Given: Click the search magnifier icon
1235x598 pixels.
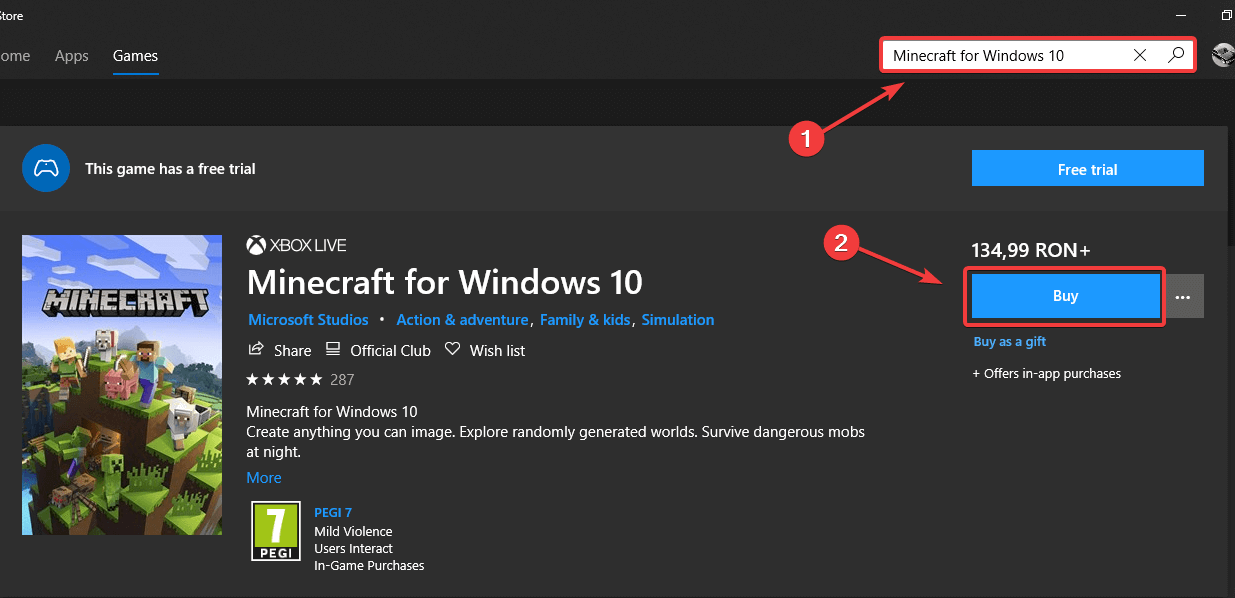Looking at the screenshot, I should click(1176, 55).
